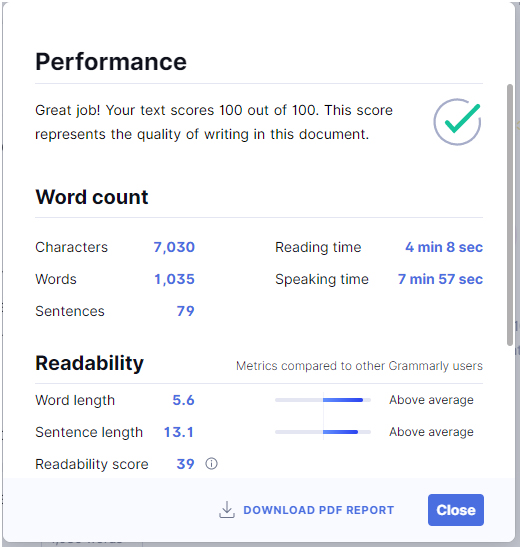
Task: Click the Sentences count value 79
Action: tap(186, 311)
